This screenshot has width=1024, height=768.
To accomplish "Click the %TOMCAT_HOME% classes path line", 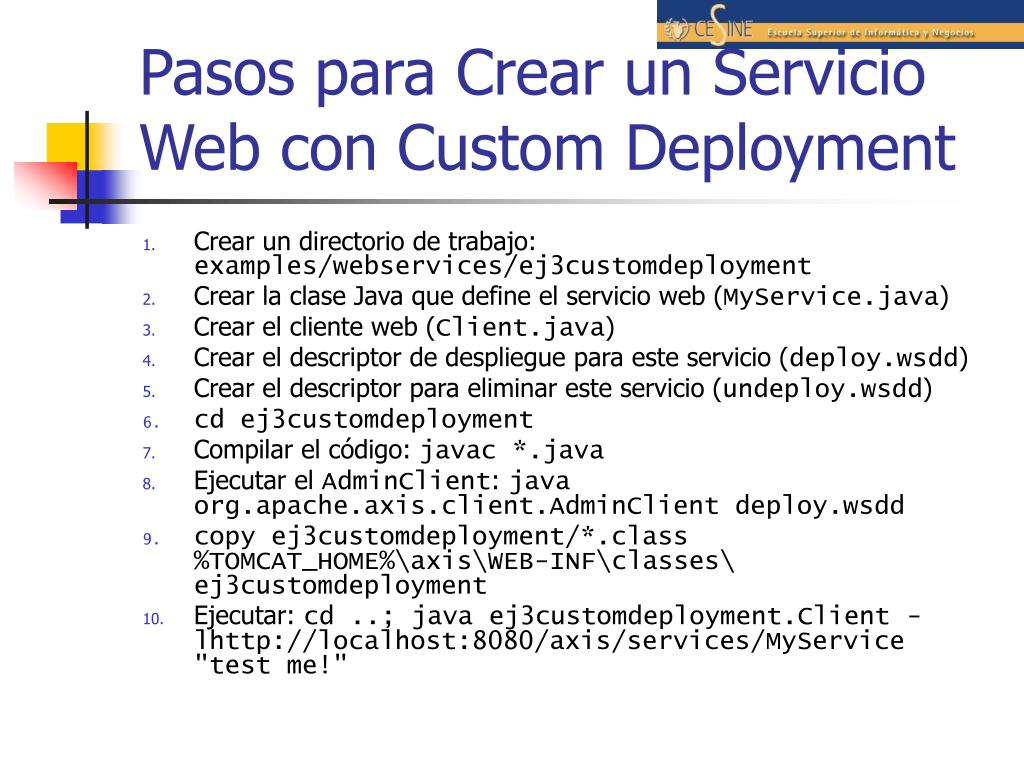I will (x=465, y=561).
